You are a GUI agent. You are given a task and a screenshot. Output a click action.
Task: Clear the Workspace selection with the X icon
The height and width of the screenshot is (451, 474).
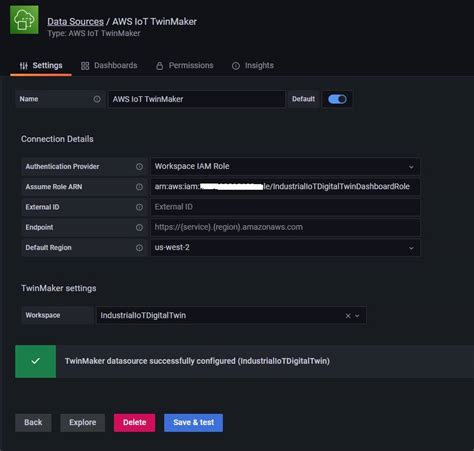[348, 315]
